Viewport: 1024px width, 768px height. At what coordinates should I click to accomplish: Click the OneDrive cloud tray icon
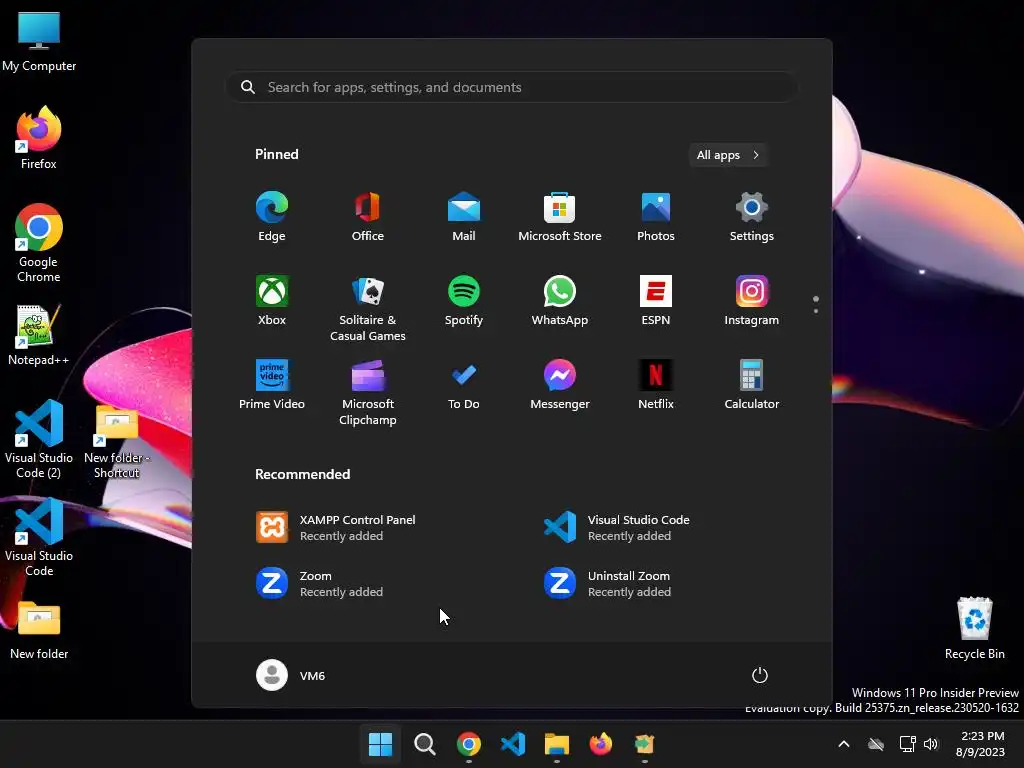pyautogui.click(x=876, y=744)
